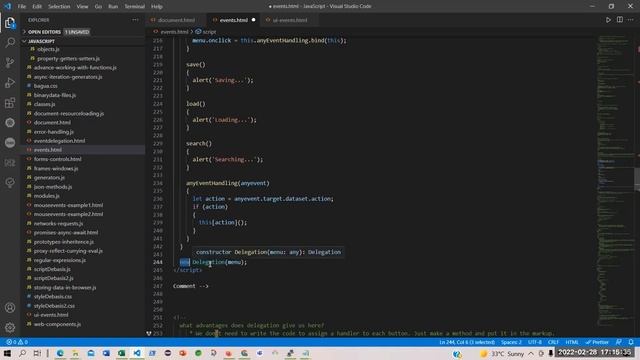The width and height of the screenshot is (640, 360).
Task: Click errors and warnings count in status bar
Action: pos(17,342)
